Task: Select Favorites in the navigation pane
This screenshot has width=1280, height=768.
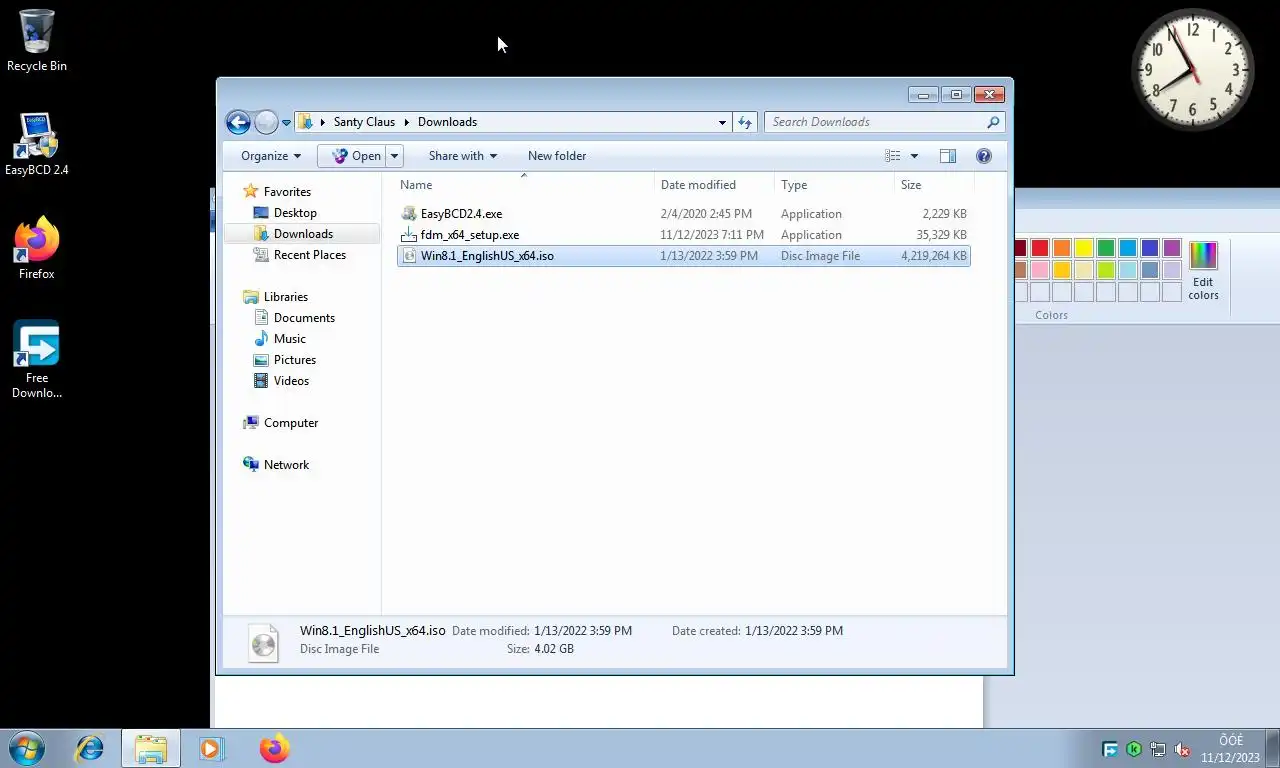Action: (287, 192)
